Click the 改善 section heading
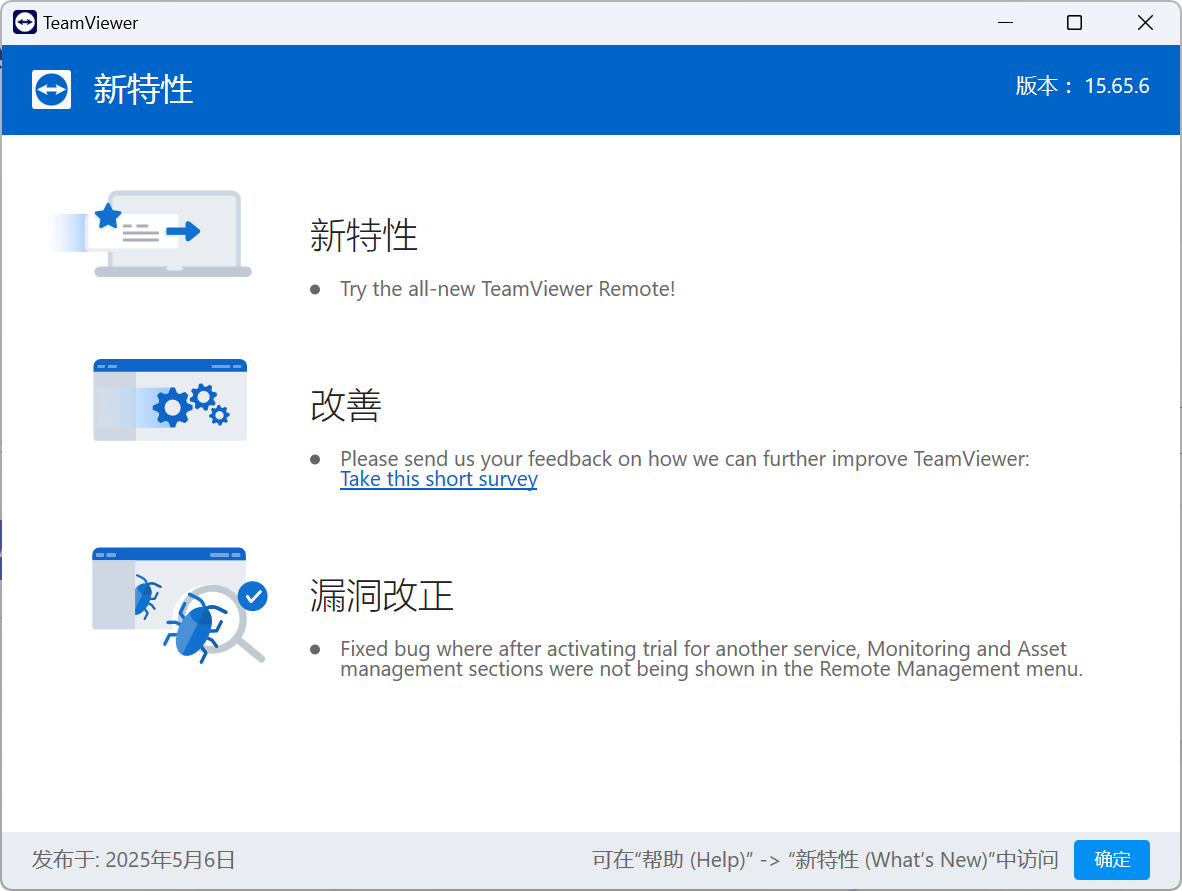Viewport: 1182px width, 891px height. (345, 406)
